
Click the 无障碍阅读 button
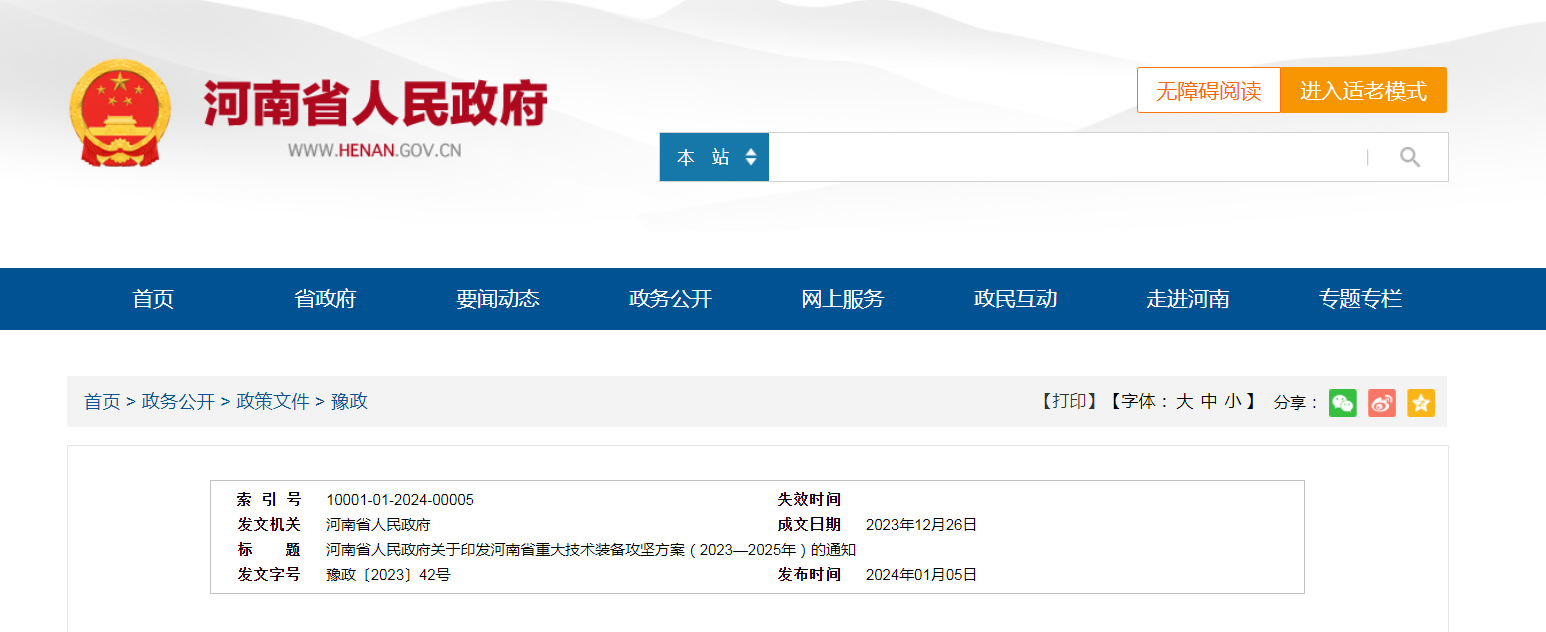pos(1208,91)
